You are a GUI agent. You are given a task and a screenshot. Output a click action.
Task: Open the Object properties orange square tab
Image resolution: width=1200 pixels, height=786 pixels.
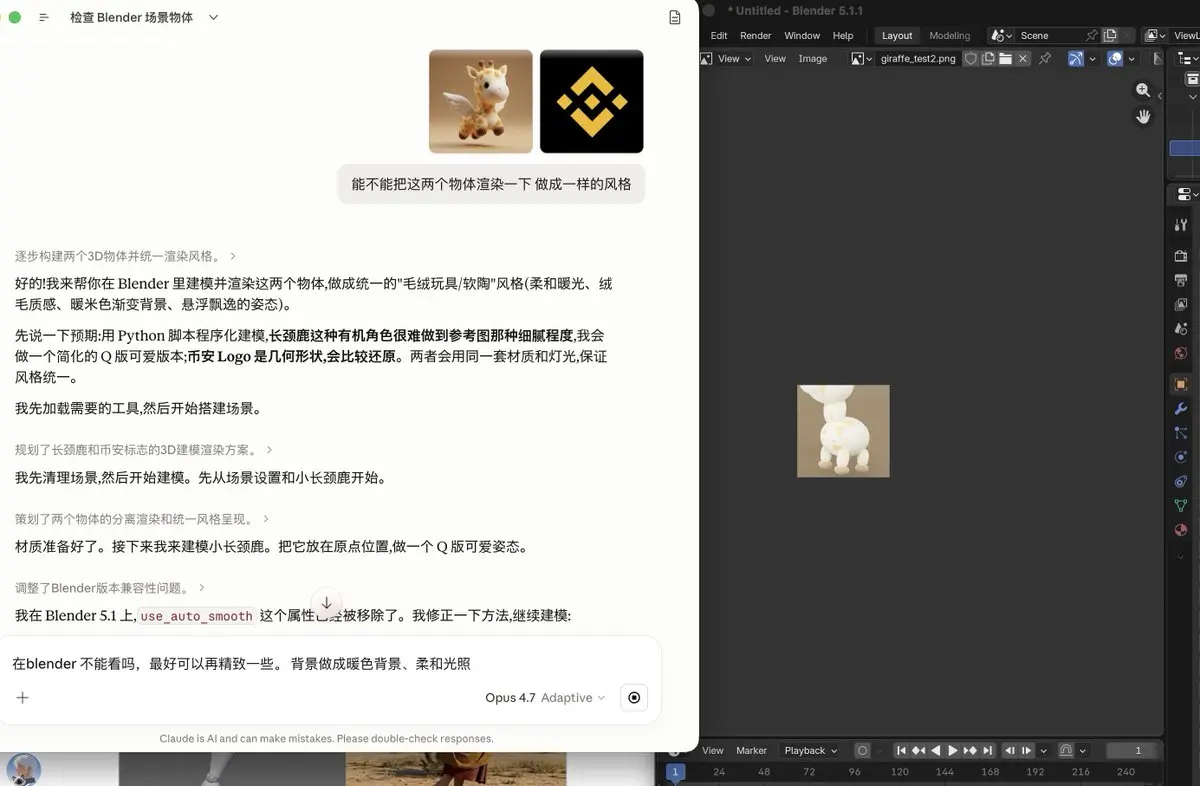[1181, 384]
